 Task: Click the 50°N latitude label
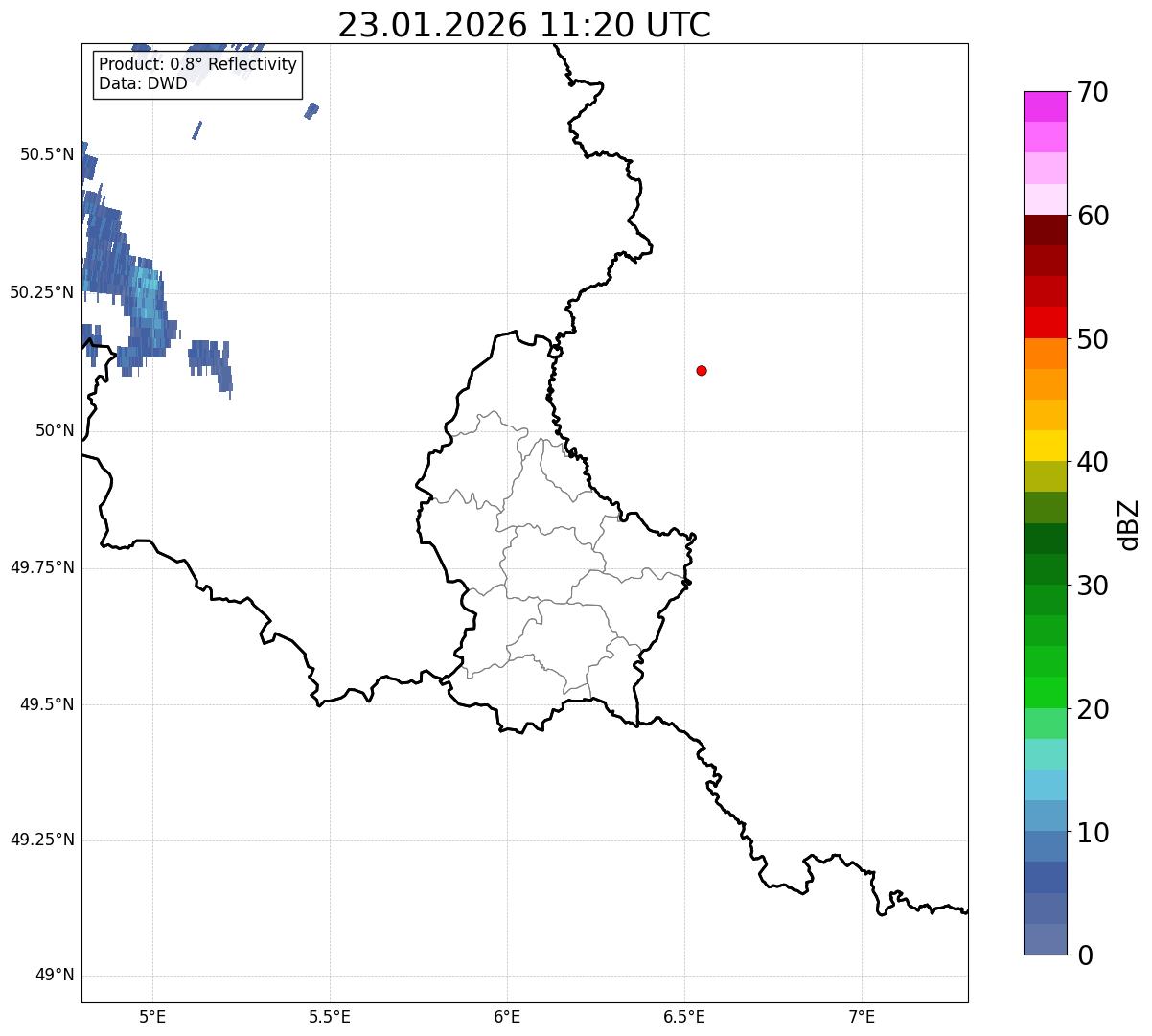coord(55,430)
